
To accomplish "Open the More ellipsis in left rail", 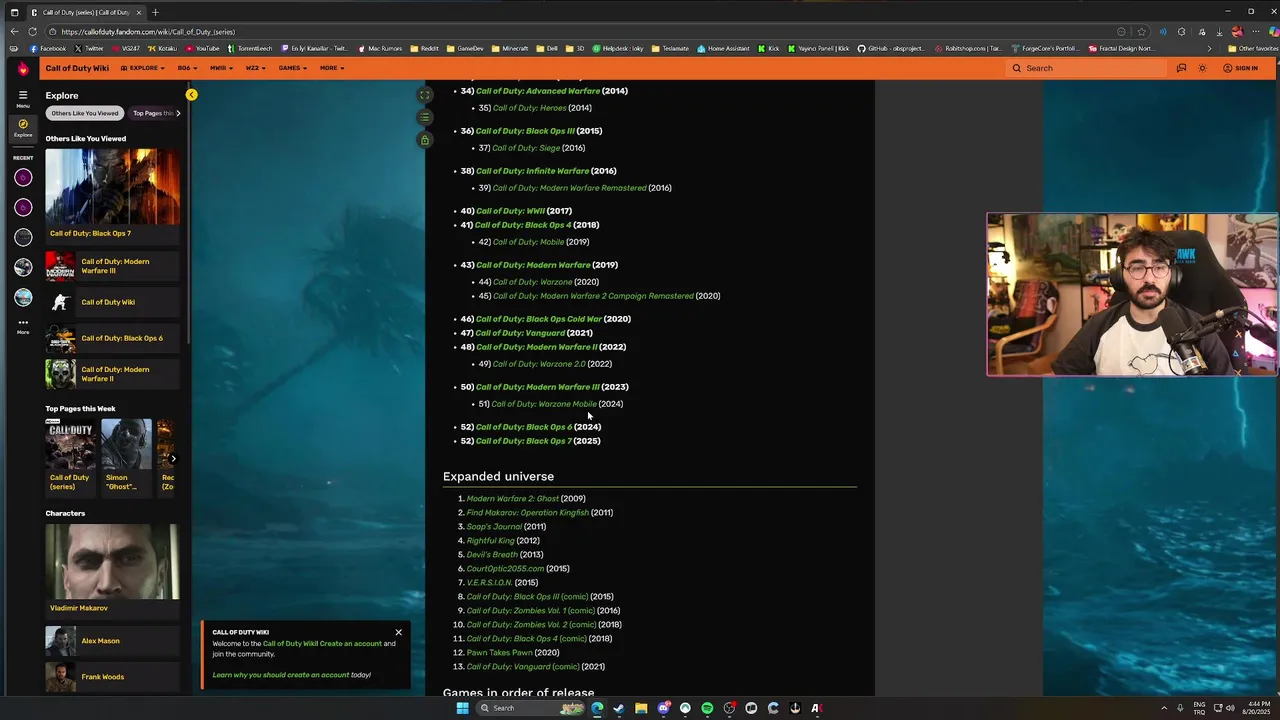I will (x=22, y=325).
